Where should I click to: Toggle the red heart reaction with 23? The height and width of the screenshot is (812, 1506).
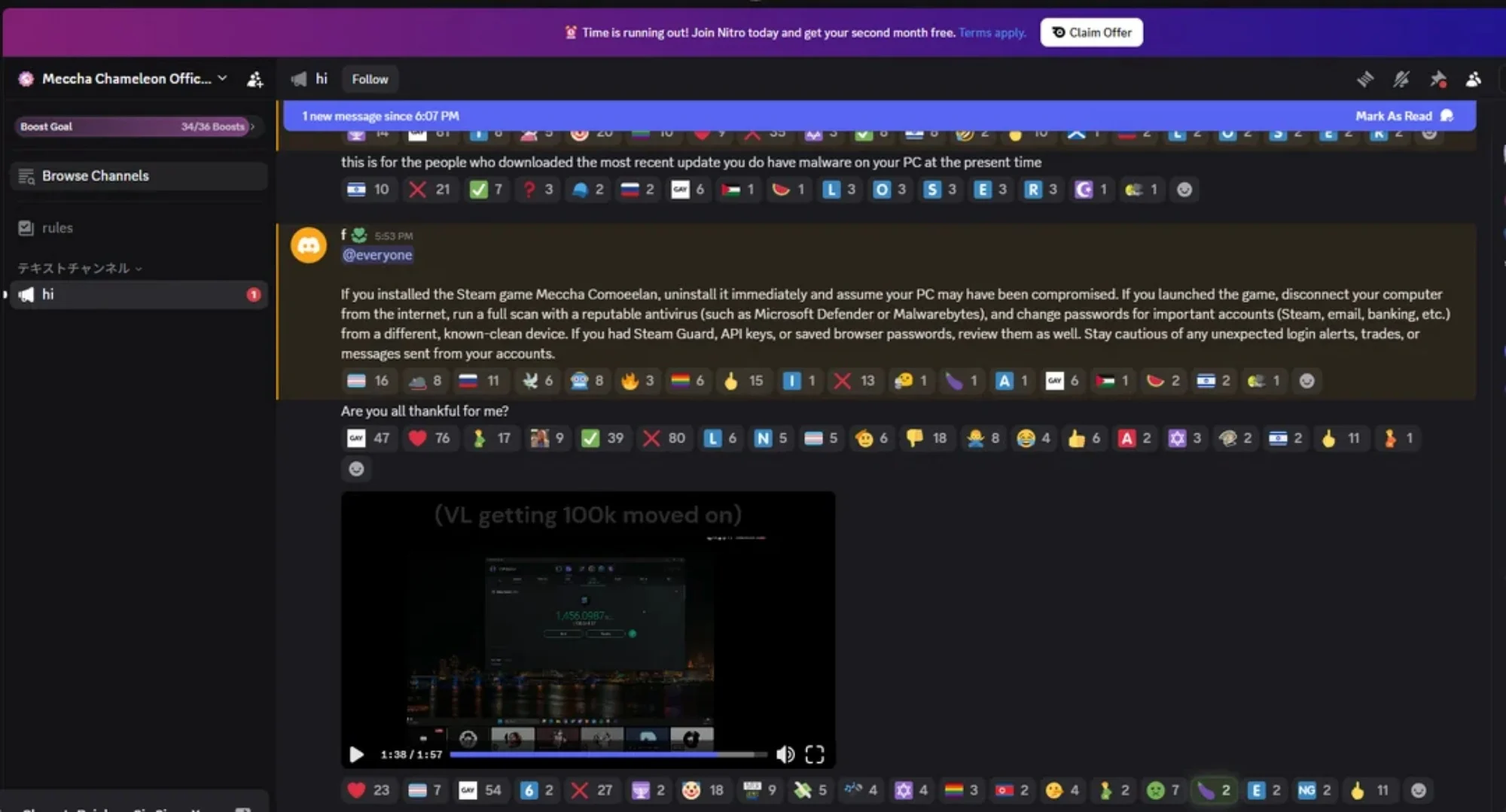point(368,790)
